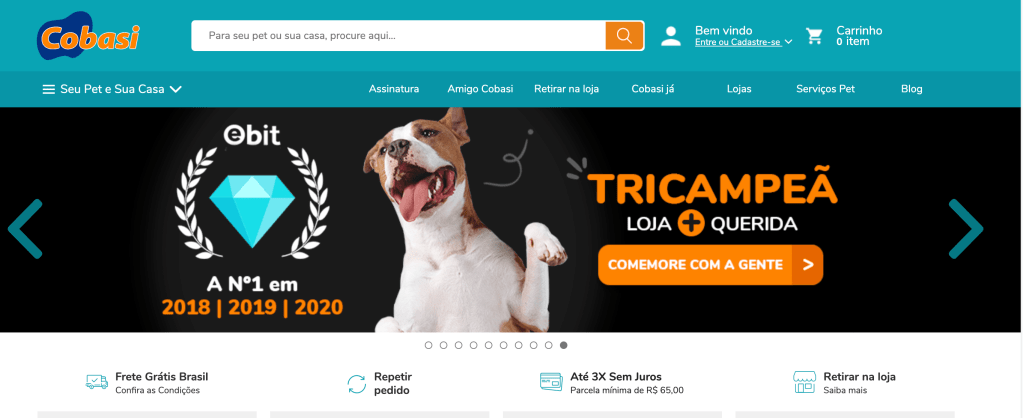Expand Seu Pet e Sua Casa menu

click(112, 89)
